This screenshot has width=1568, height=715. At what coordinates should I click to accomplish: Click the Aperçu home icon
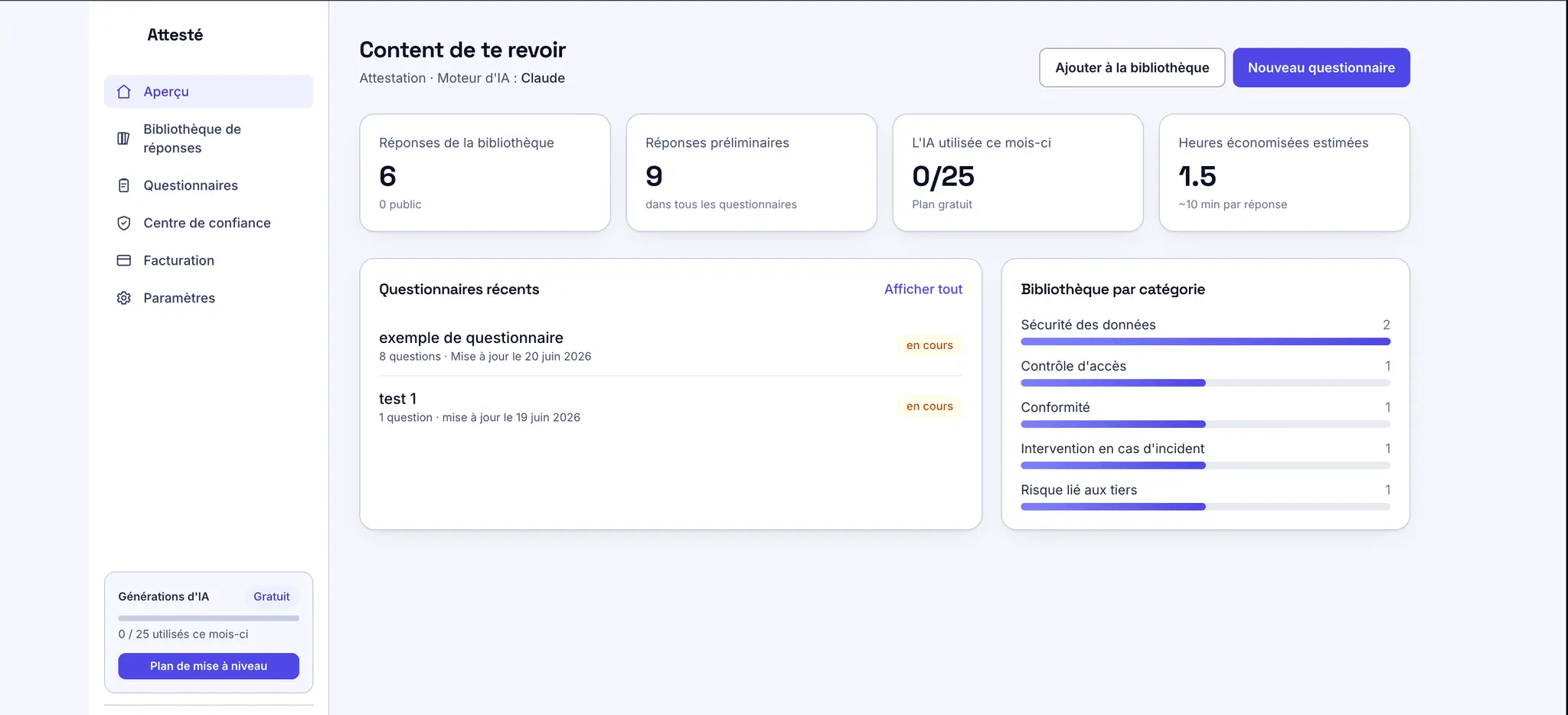click(124, 92)
